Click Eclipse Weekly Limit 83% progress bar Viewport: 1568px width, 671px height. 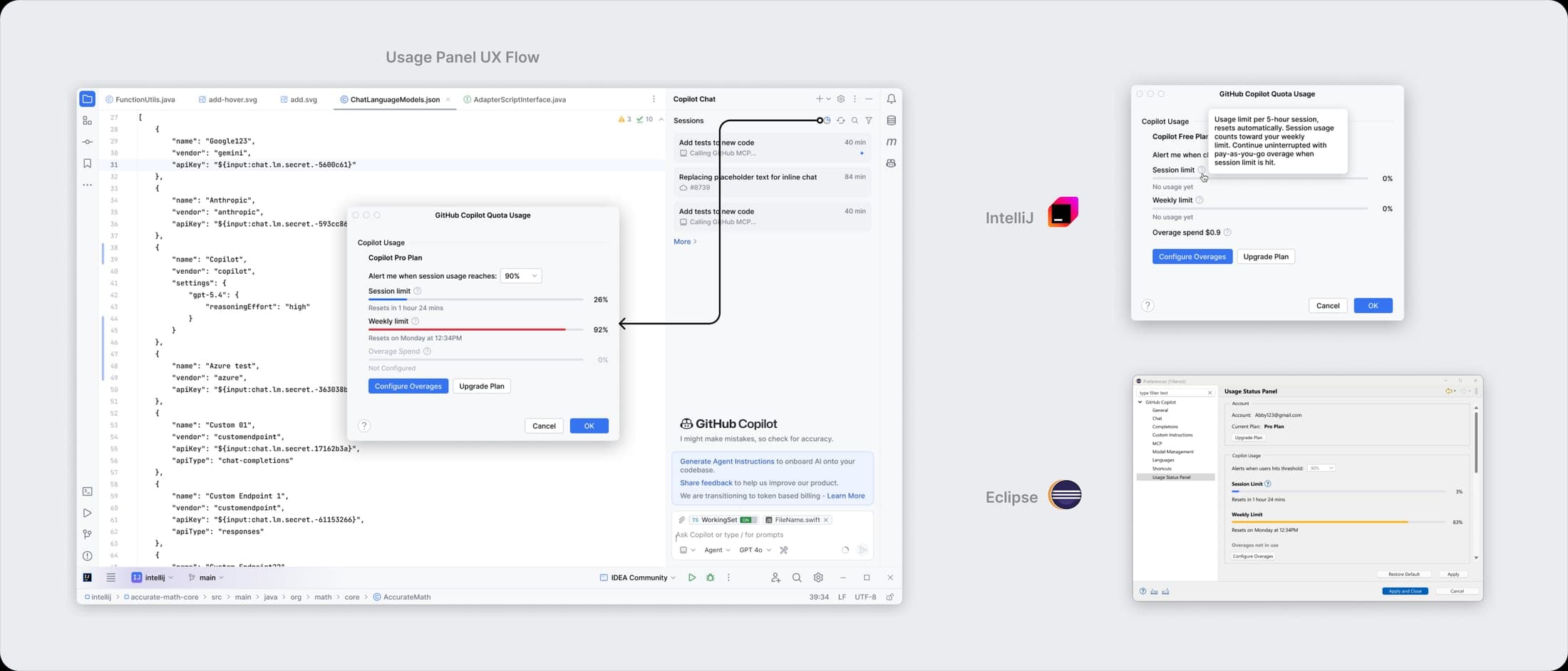tap(1338, 522)
